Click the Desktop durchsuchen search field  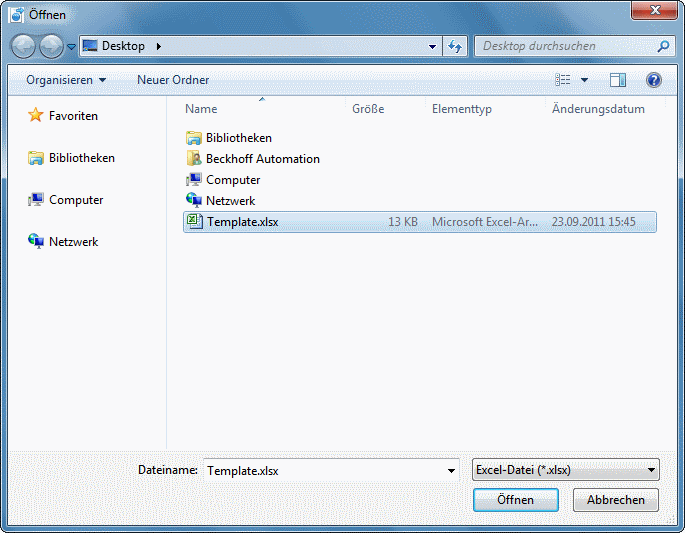(565, 46)
